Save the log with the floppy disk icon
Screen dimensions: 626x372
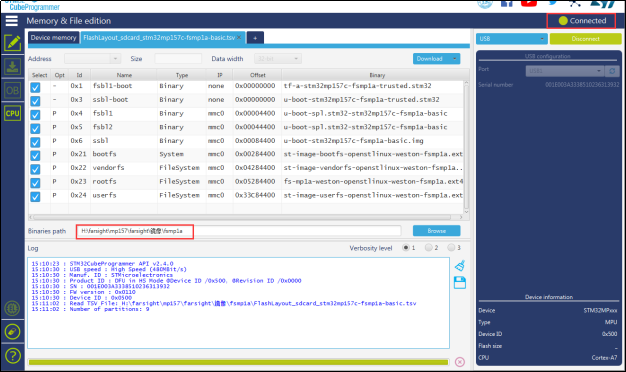click(460, 283)
